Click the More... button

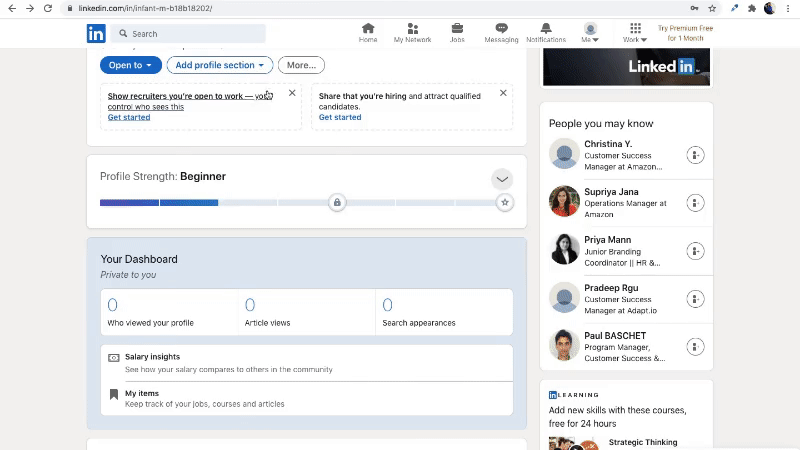301,65
